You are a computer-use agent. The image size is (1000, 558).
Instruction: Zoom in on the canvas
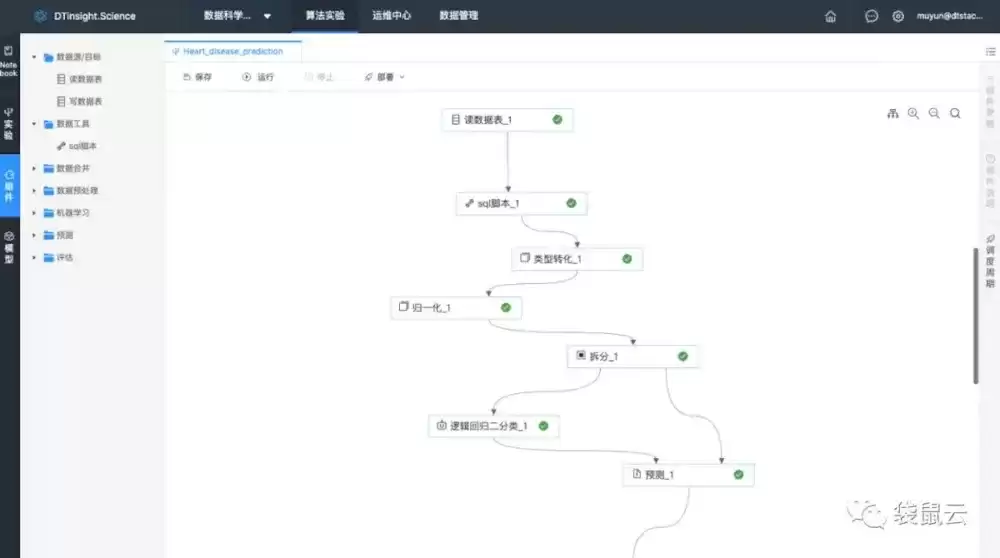click(913, 114)
